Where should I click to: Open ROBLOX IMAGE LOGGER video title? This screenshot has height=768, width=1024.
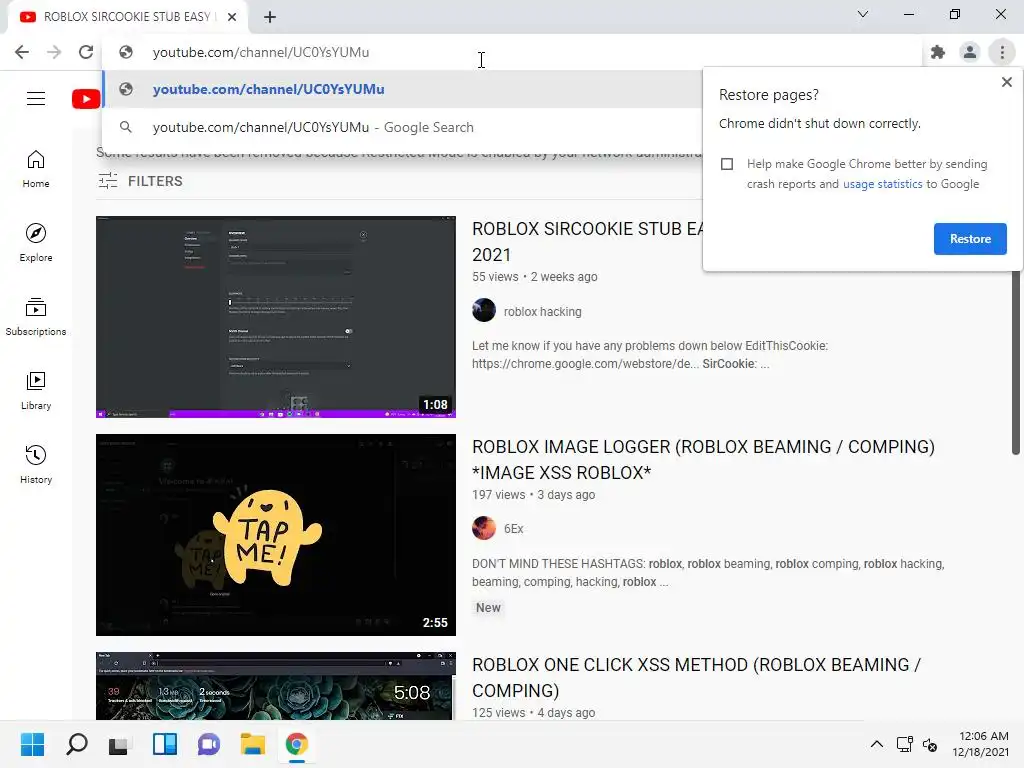(x=703, y=460)
